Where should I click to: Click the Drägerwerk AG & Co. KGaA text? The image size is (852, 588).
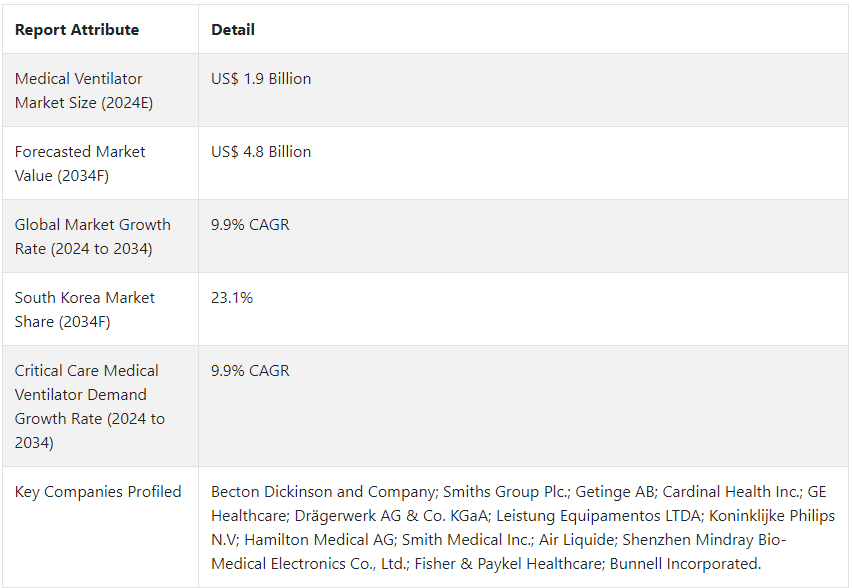(x=393, y=515)
